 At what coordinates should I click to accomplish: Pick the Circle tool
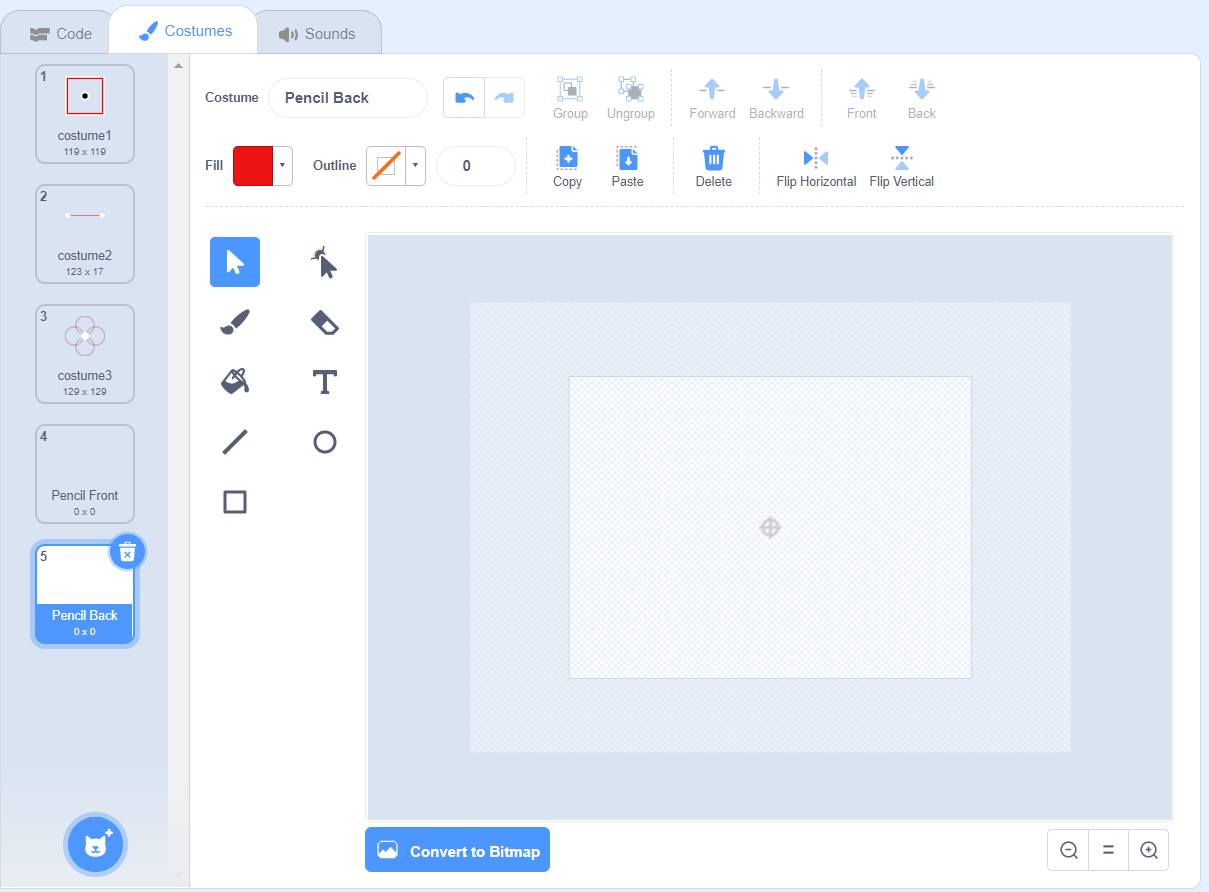[324, 442]
